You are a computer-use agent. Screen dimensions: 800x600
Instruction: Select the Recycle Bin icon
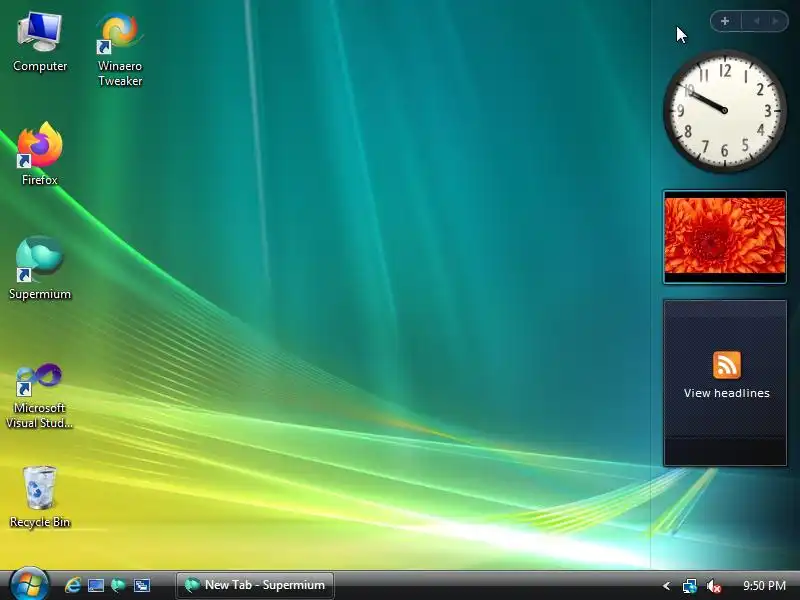(40, 496)
